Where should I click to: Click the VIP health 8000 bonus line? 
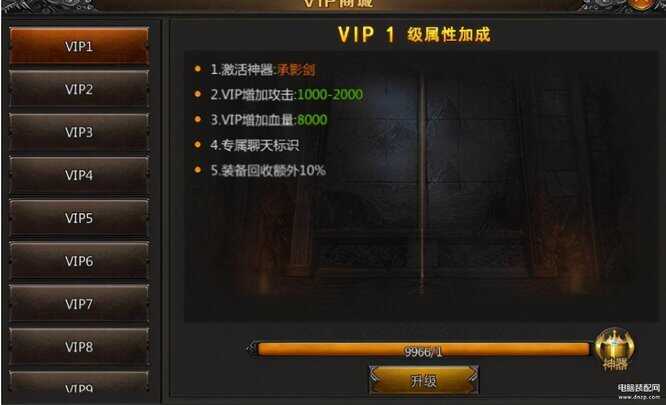pyautogui.click(x=269, y=120)
